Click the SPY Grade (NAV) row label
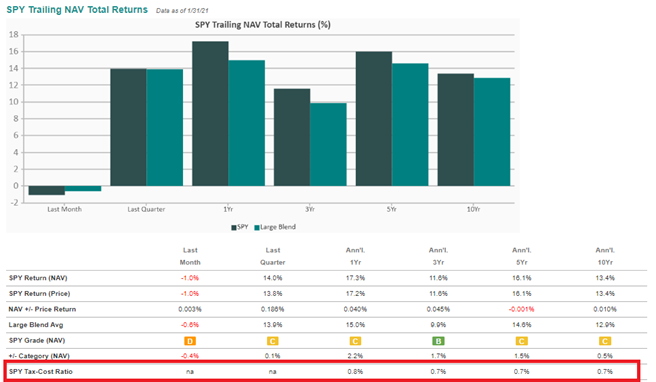This screenshot has width=656, height=382. point(37,340)
